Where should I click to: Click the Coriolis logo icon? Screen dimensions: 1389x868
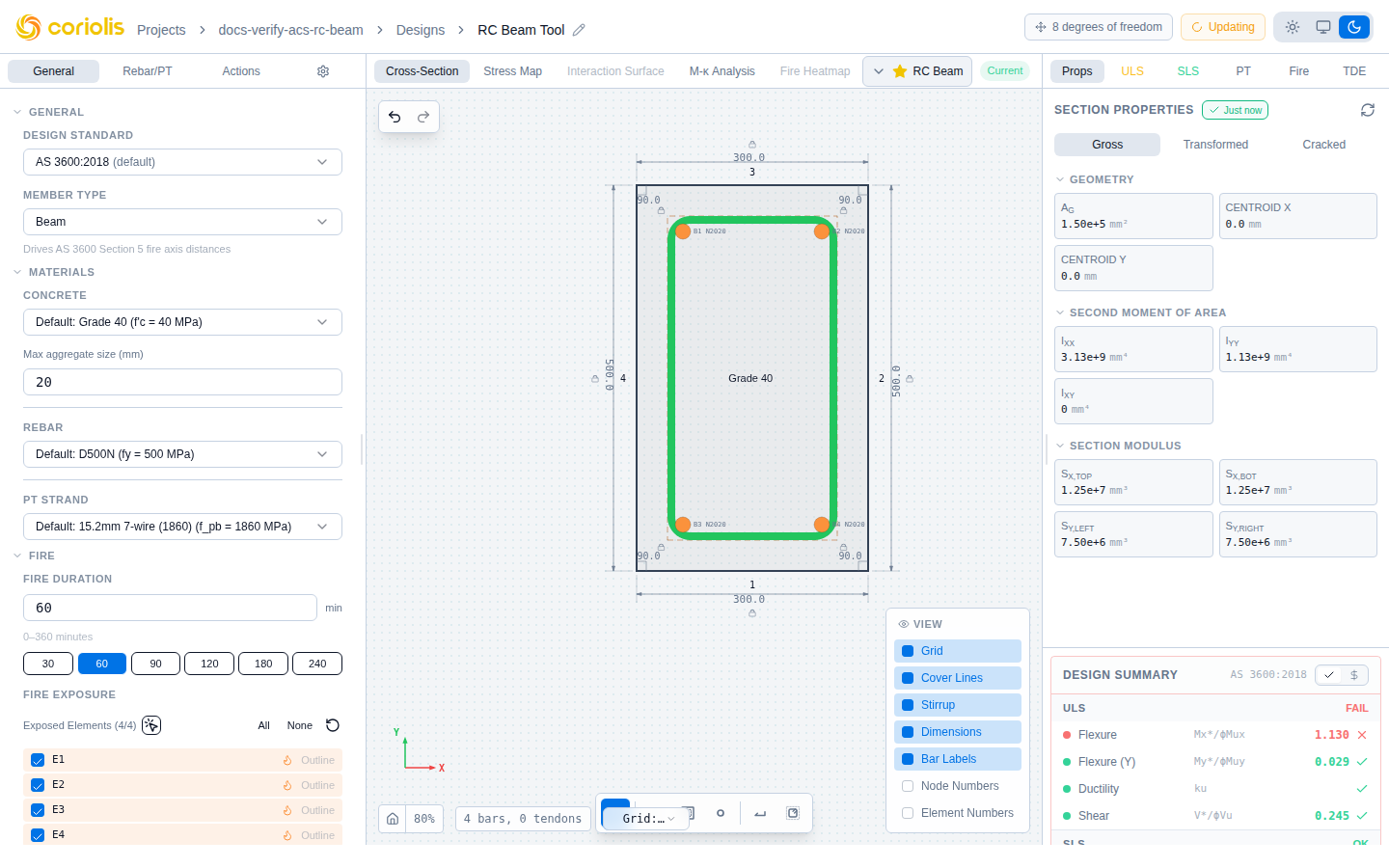pos(29,28)
